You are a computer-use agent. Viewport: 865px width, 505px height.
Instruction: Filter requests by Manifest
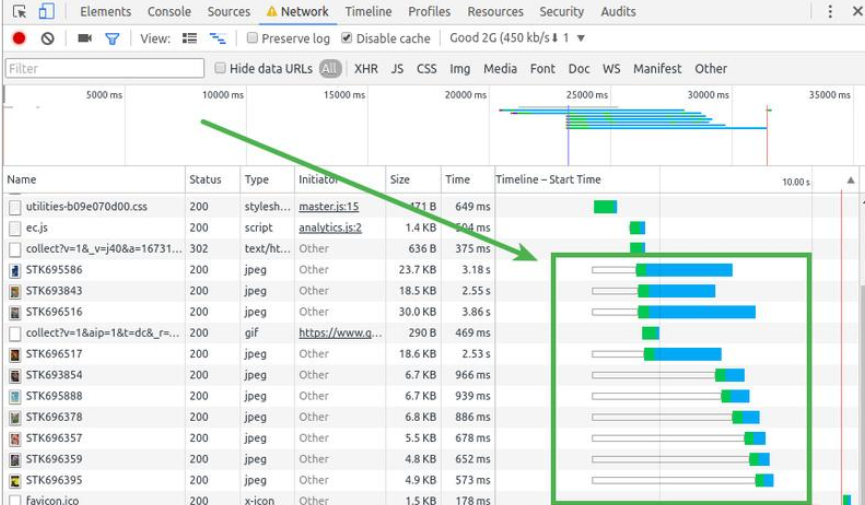[x=657, y=69]
